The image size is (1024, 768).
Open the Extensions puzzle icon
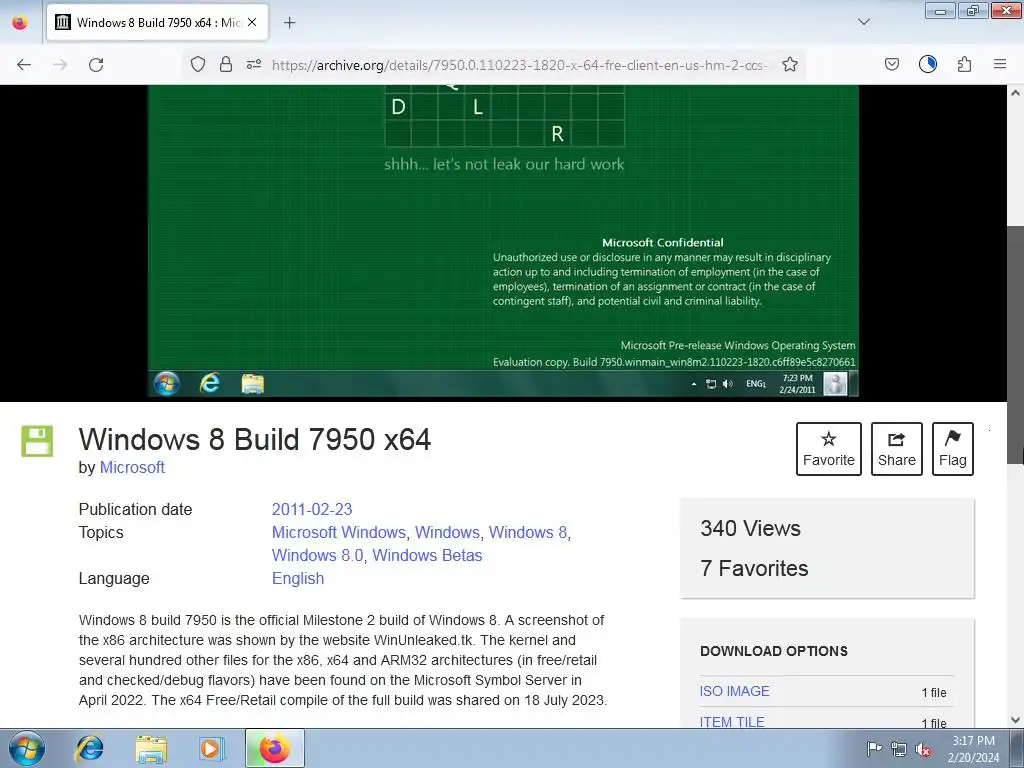point(964,64)
